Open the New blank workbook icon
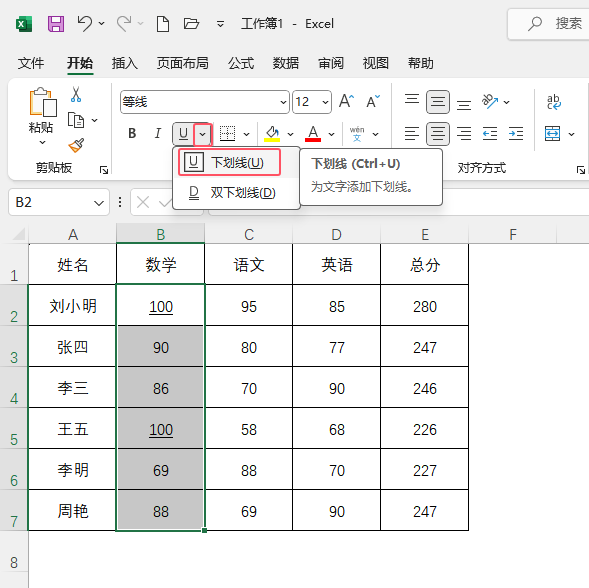Viewport: 589px width, 588px height. point(163,24)
